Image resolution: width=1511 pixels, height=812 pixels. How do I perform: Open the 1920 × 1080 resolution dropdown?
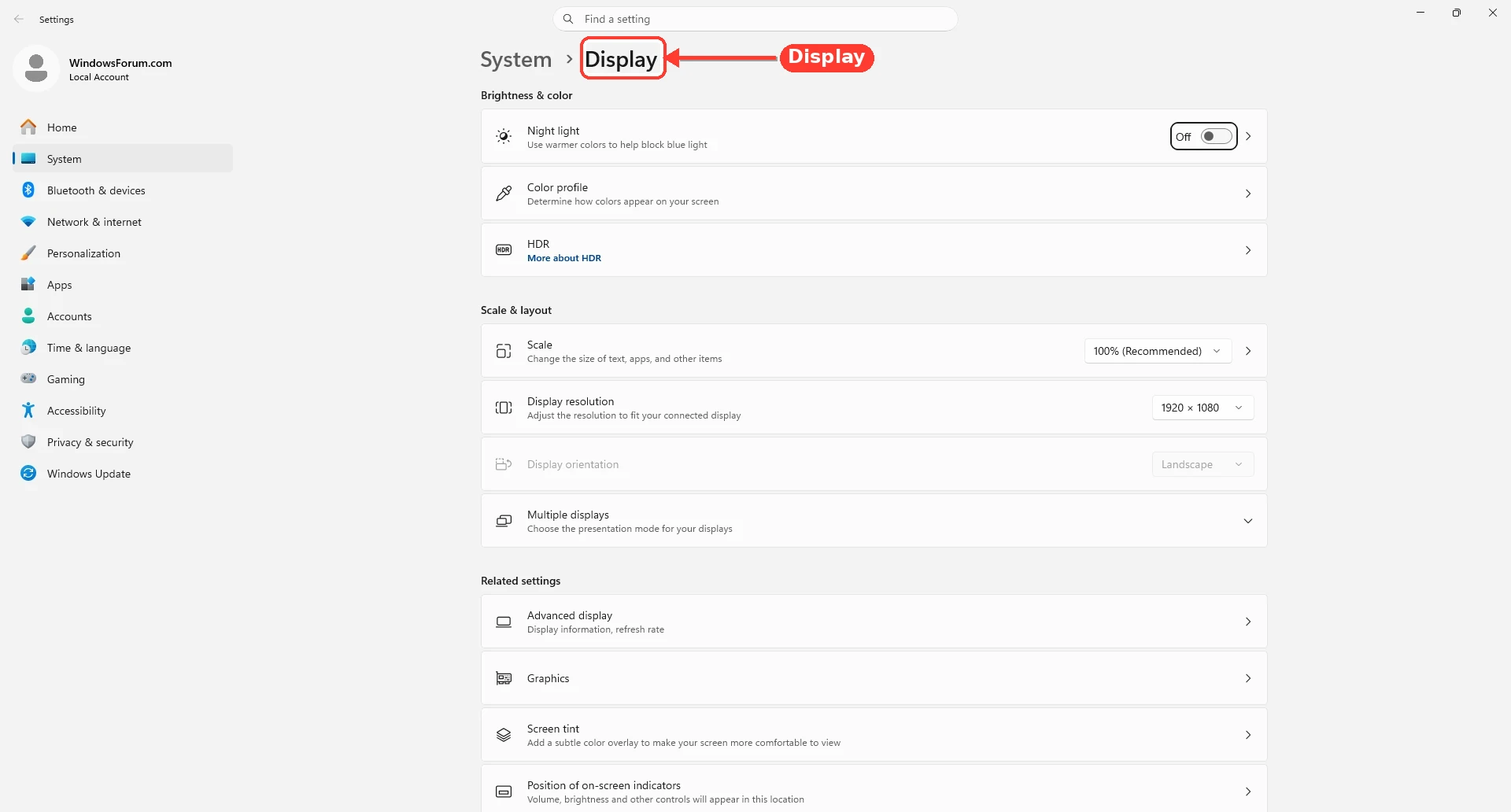point(1203,408)
